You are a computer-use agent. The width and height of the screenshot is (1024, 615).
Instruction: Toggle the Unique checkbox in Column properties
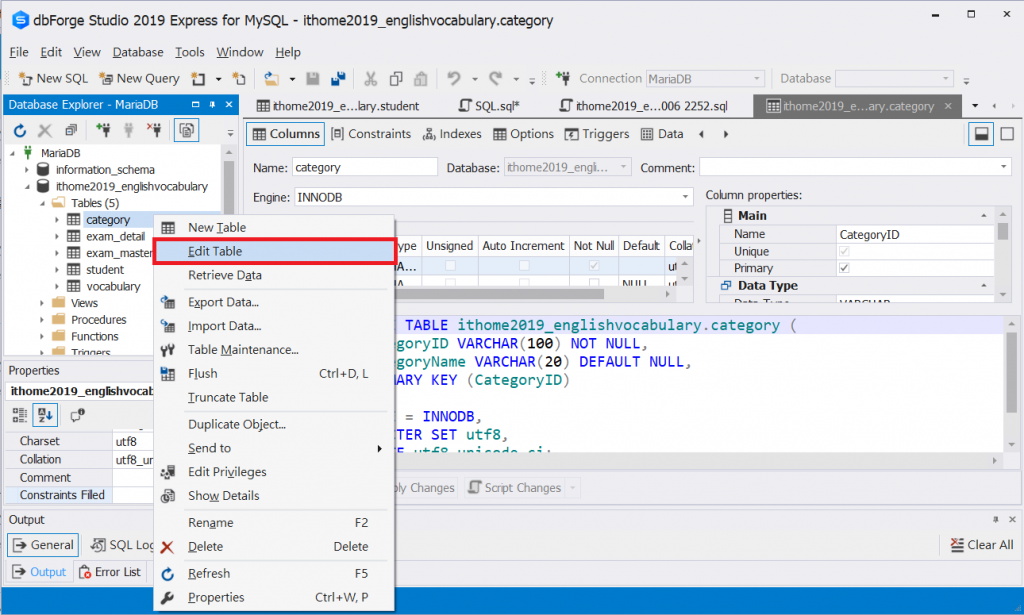844,251
